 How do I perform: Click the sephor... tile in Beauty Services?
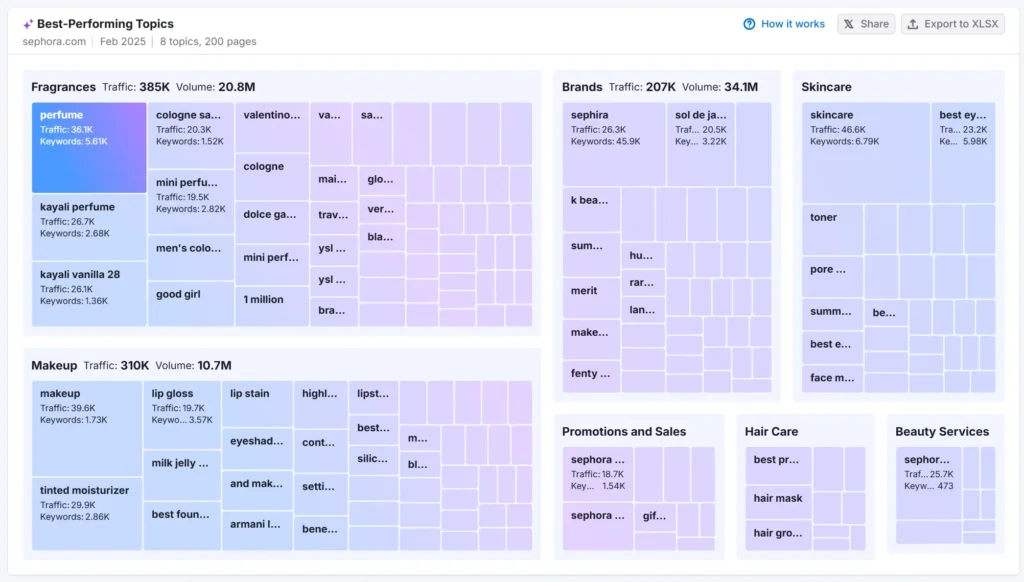pos(929,483)
